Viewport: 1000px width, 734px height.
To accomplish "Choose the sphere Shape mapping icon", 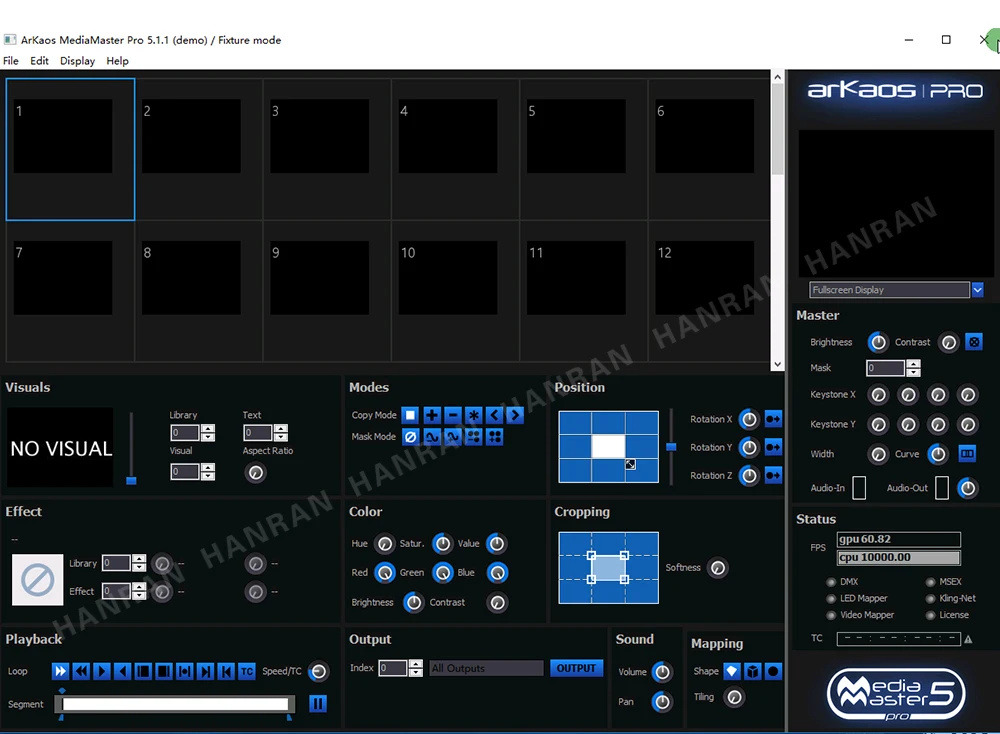I will 773,672.
